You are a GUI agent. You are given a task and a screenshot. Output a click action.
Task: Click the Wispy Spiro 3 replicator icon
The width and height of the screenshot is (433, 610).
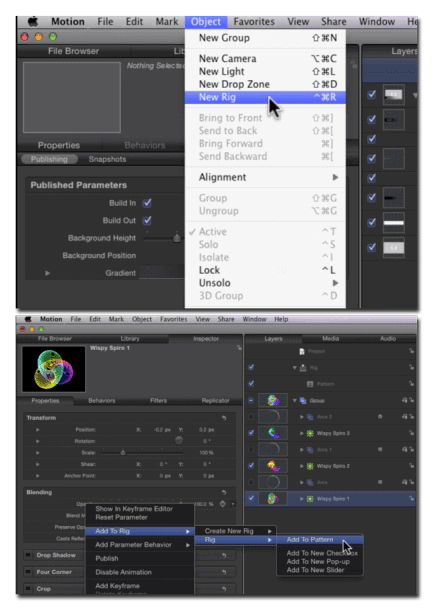point(310,433)
